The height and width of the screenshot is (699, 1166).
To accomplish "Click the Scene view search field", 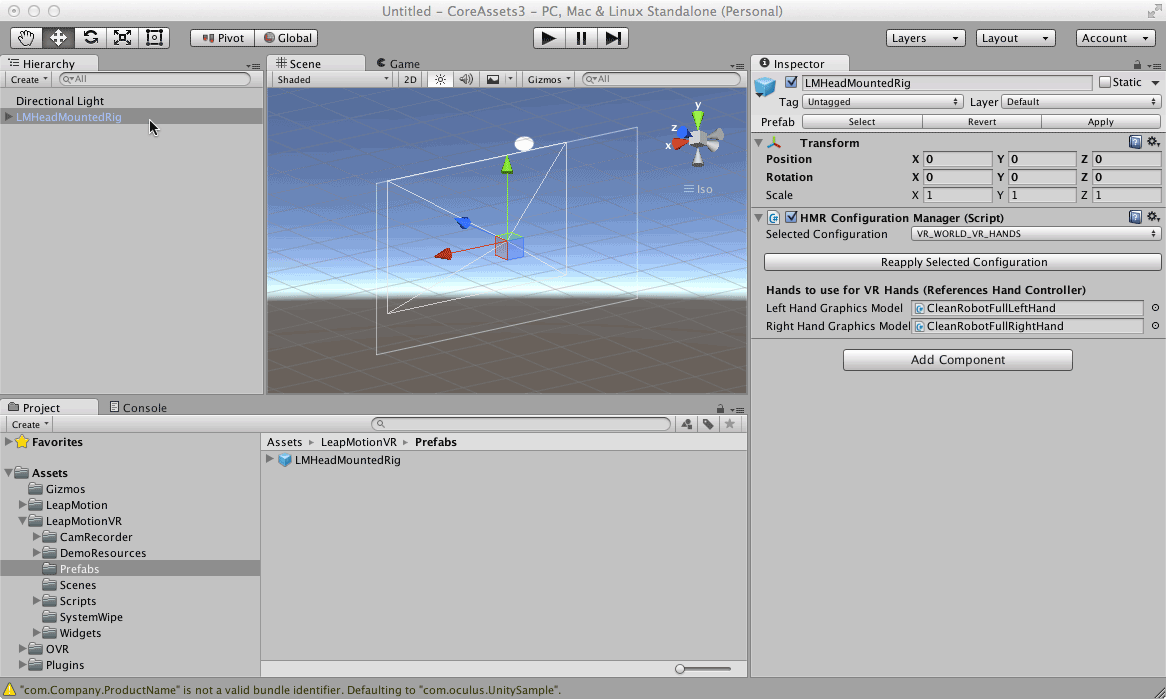I will coord(661,79).
